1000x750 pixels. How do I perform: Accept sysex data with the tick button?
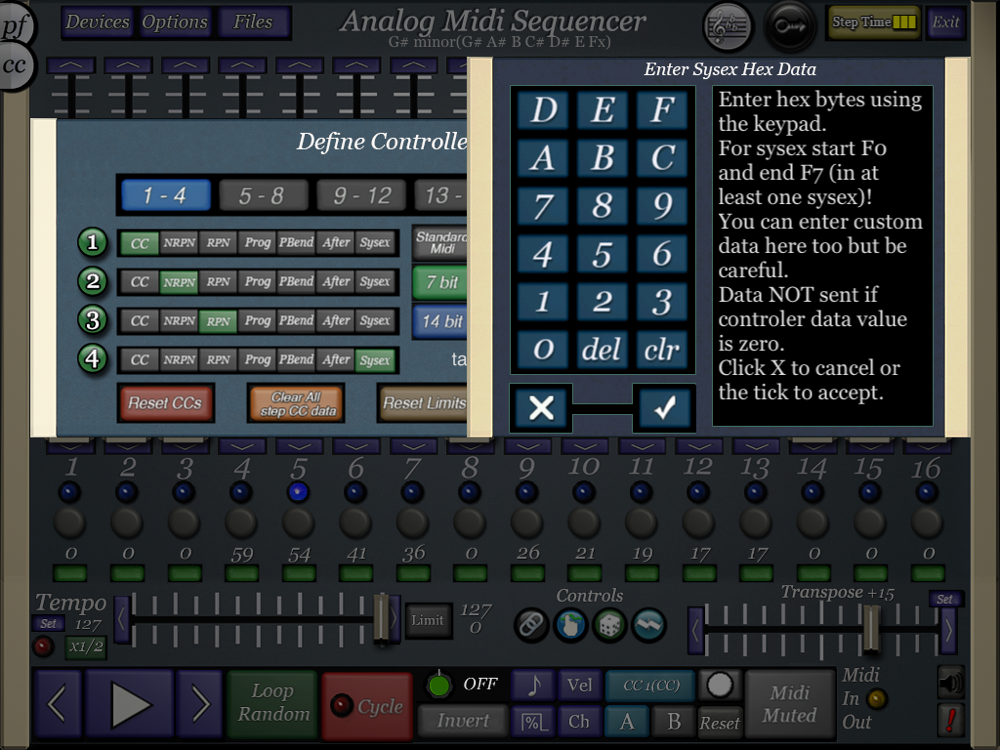click(664, 408)
